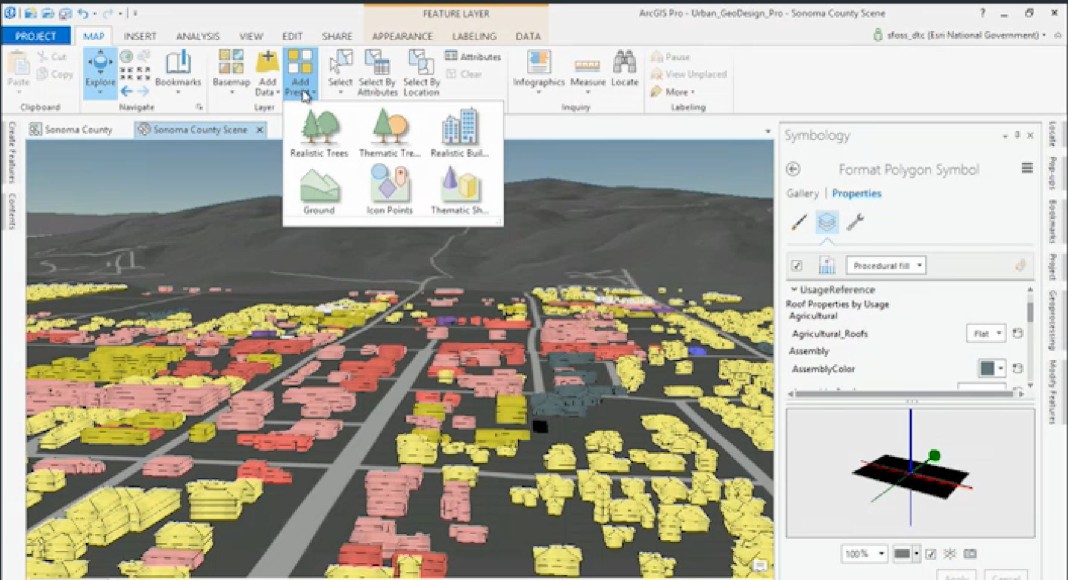Toggle the procedural fill layer checkbox
Viewport: 1068px width, 580px height.
(796, 265)
